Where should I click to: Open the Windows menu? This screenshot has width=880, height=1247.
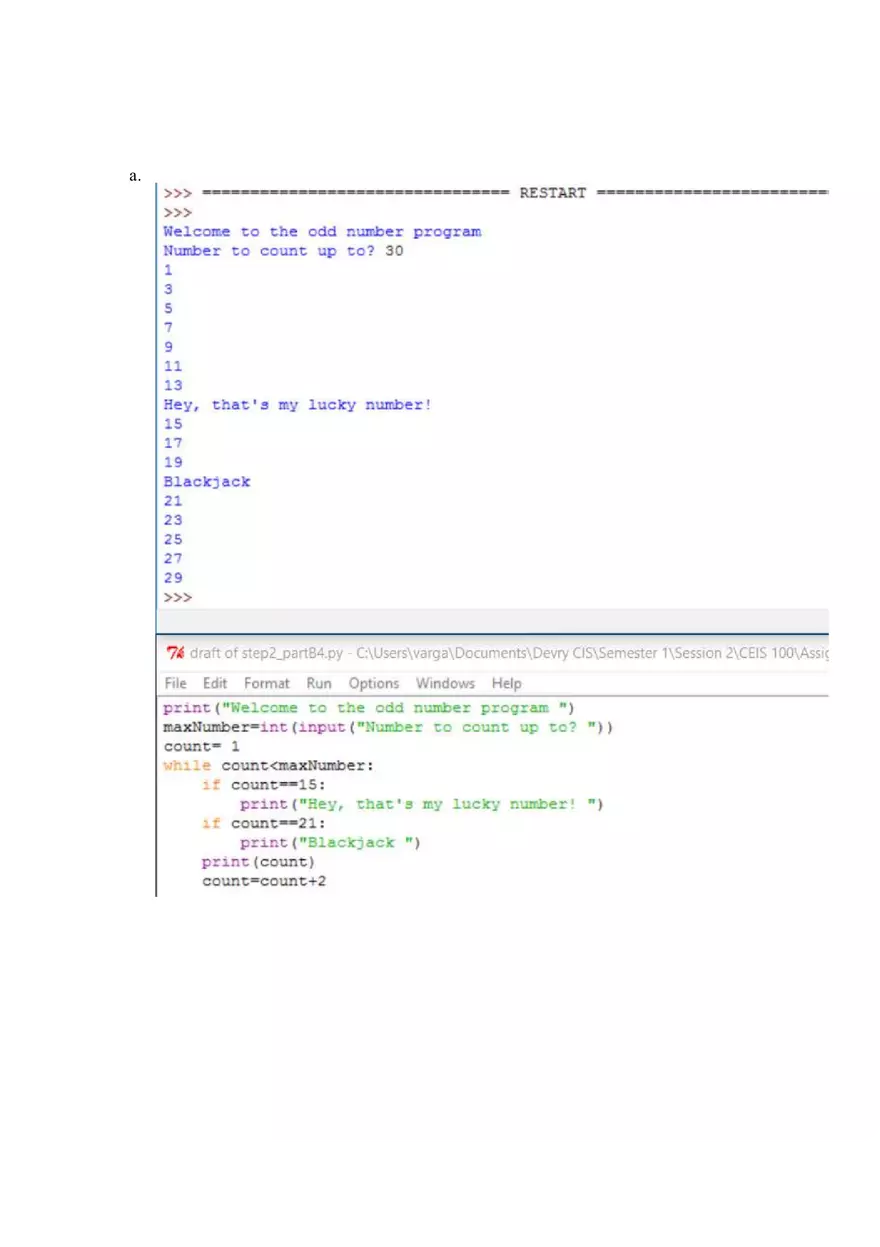coord(445,684)
